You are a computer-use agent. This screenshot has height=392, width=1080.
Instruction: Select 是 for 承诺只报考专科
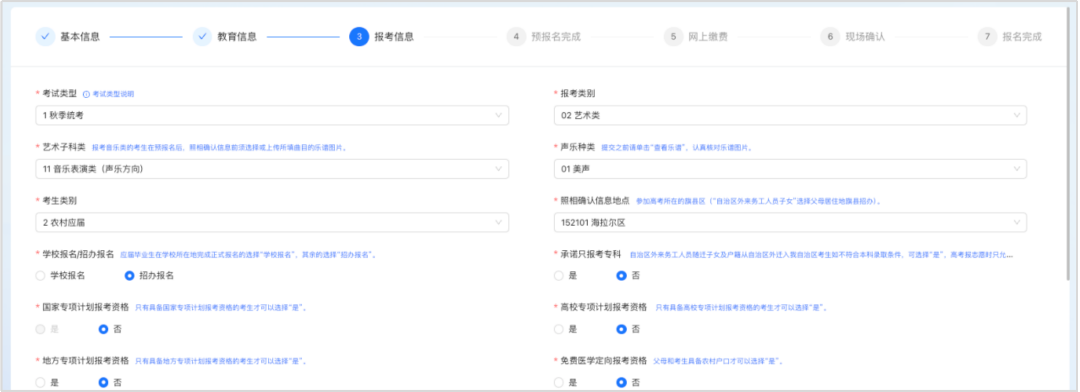[559, 276]
